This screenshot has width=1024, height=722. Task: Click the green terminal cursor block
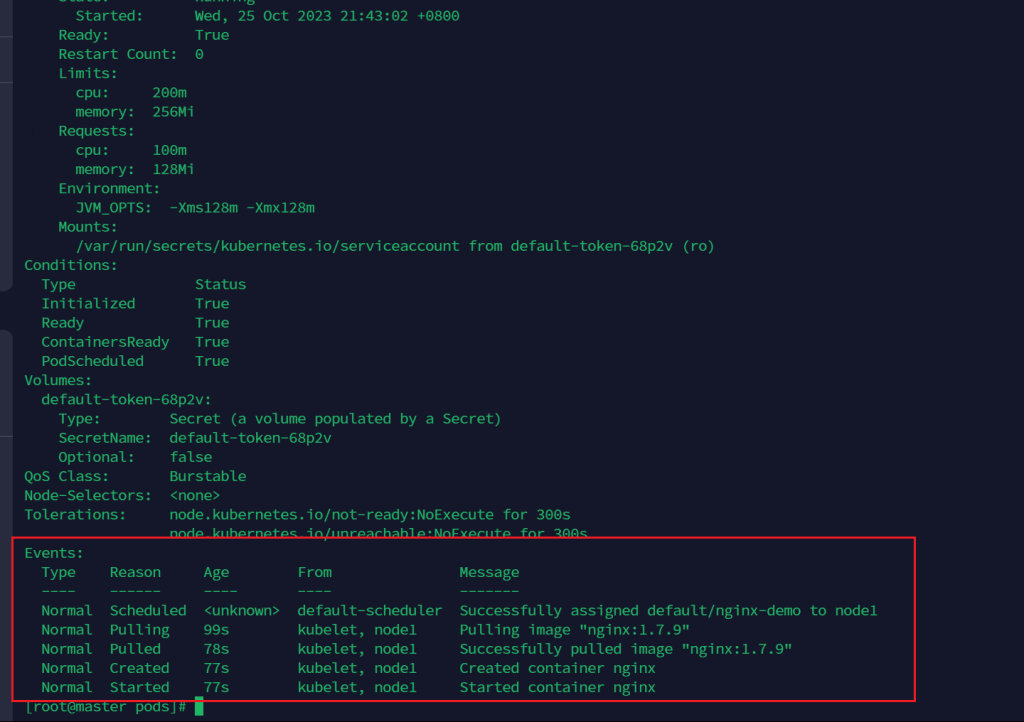pos(199,707)
